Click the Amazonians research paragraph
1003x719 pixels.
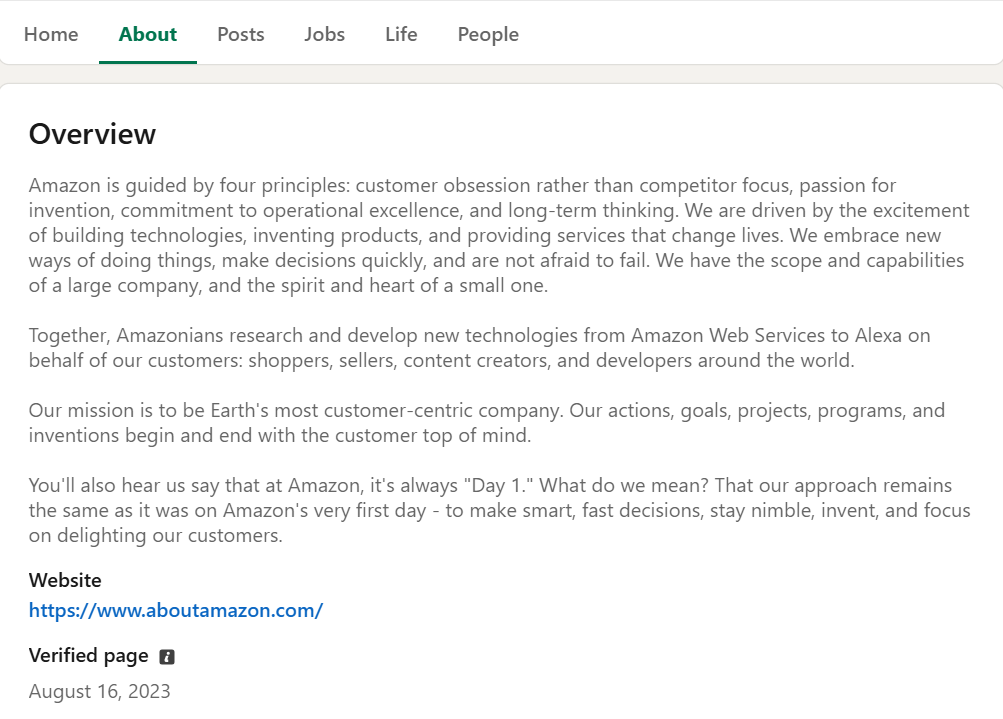pos(479,347)
